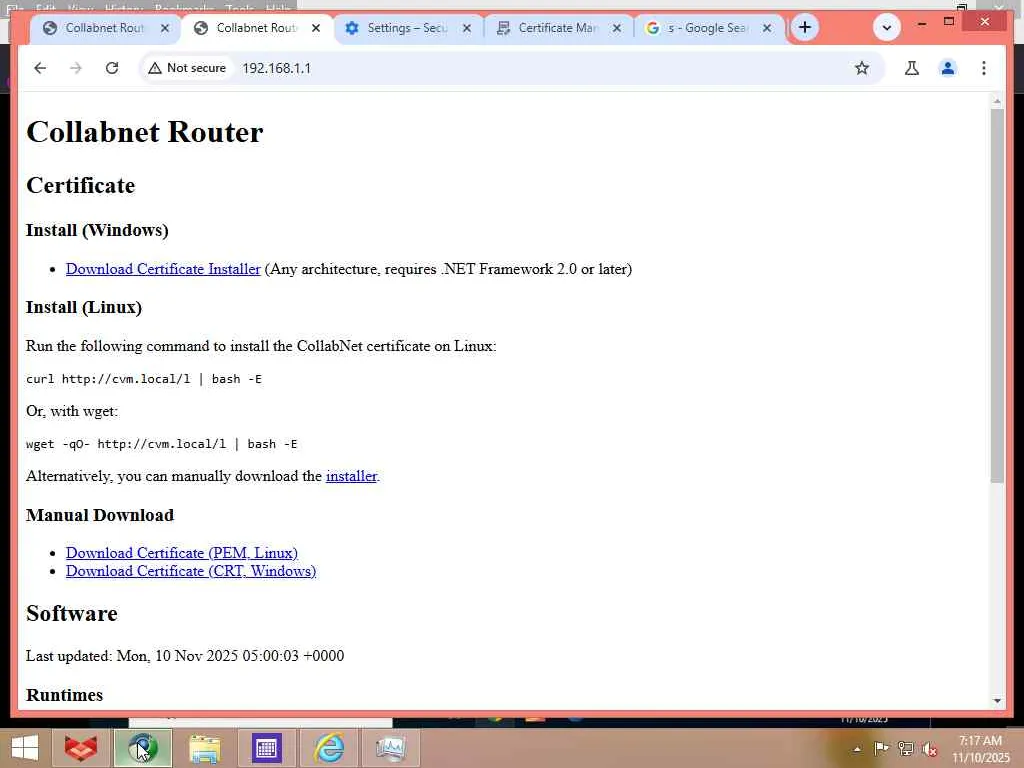Close the Google Search tab
1024x768 pixels.
(x=767, y=28)
